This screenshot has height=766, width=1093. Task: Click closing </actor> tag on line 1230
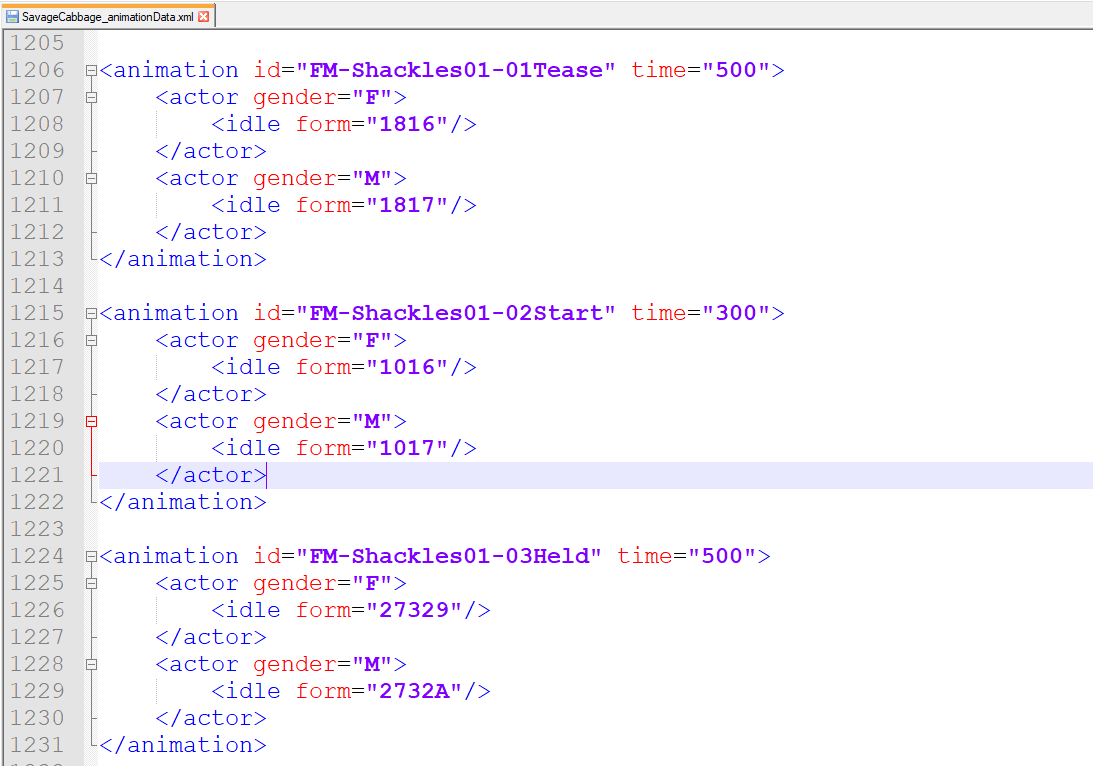[x=211, y=718]
